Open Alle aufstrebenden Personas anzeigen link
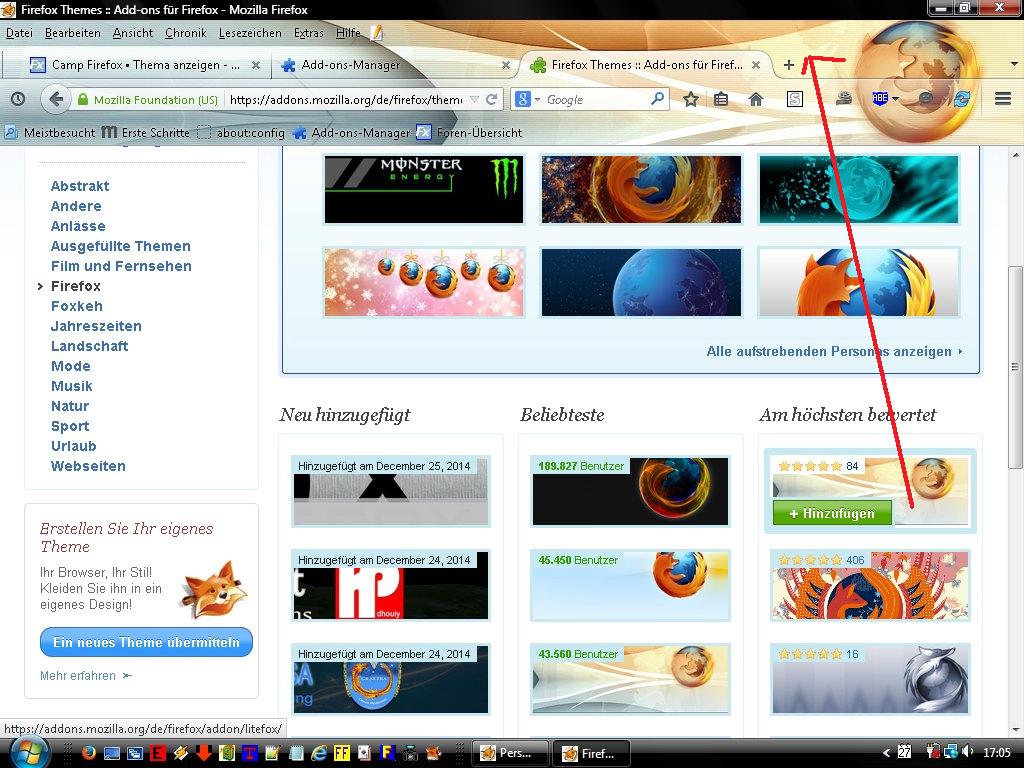The width and height of the screenshot is (1024, 768). pyautogui.click(x=834, y=351)
